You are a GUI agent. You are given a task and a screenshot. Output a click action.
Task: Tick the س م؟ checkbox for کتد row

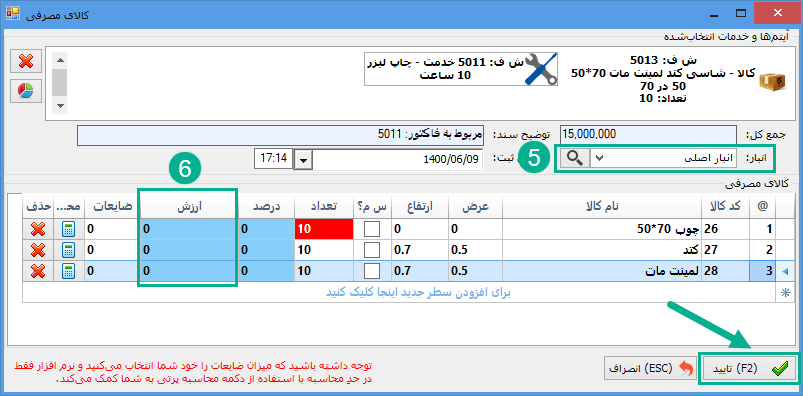(371, 250)
